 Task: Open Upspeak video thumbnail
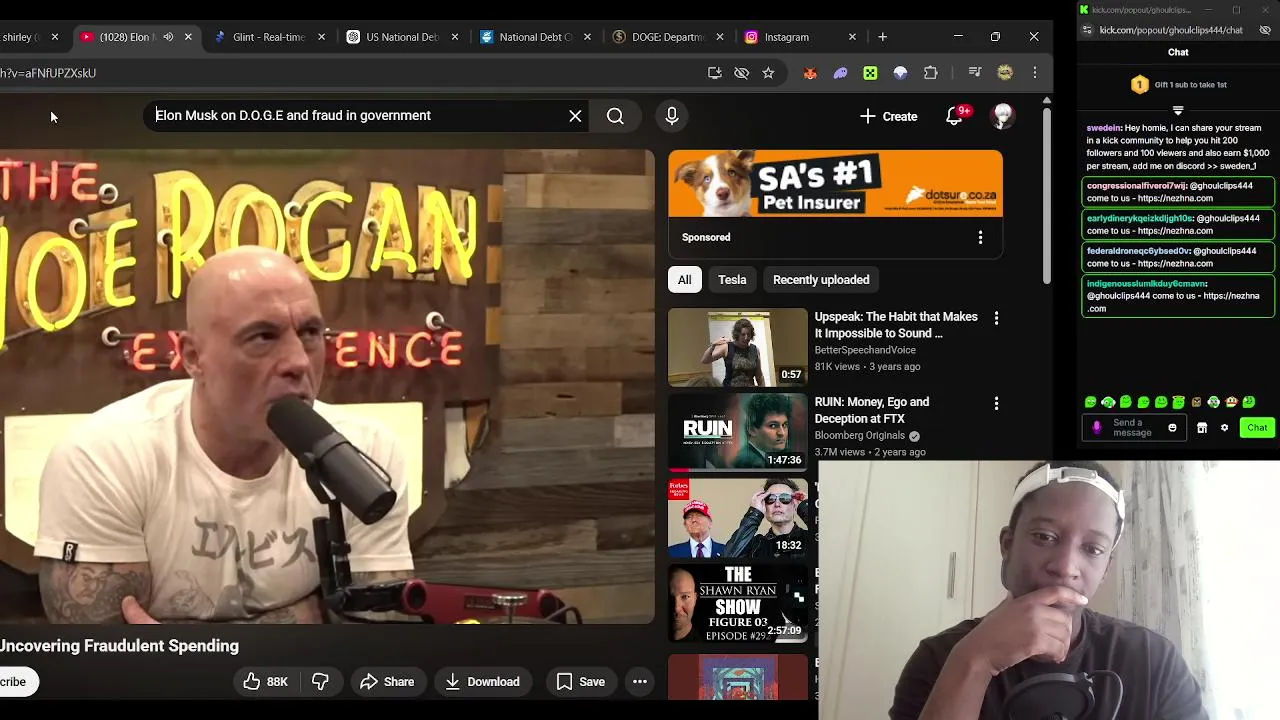(737, 347)
